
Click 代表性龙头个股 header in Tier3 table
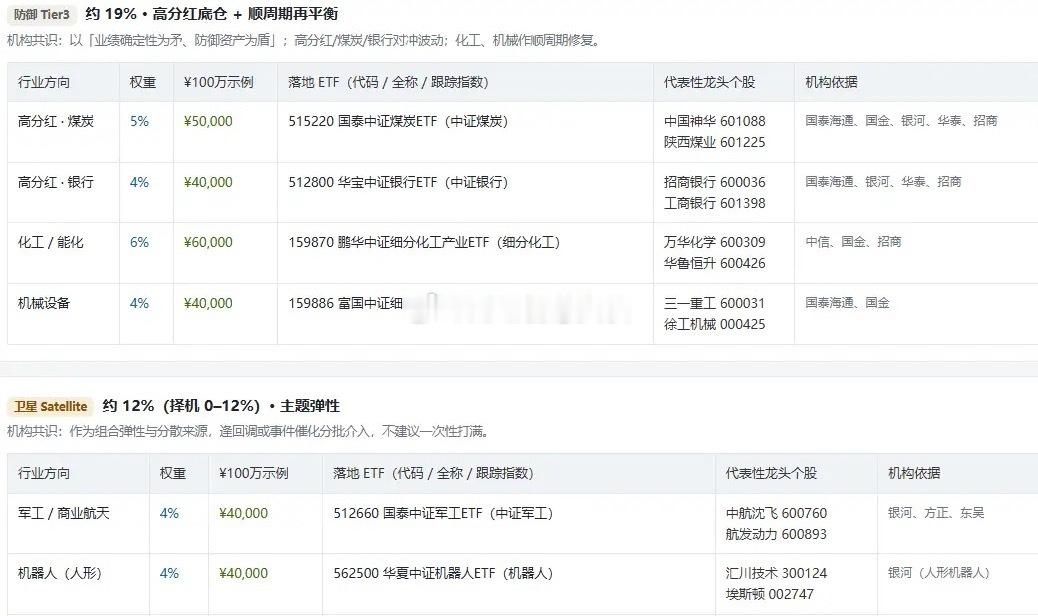(x=710, y=82)
